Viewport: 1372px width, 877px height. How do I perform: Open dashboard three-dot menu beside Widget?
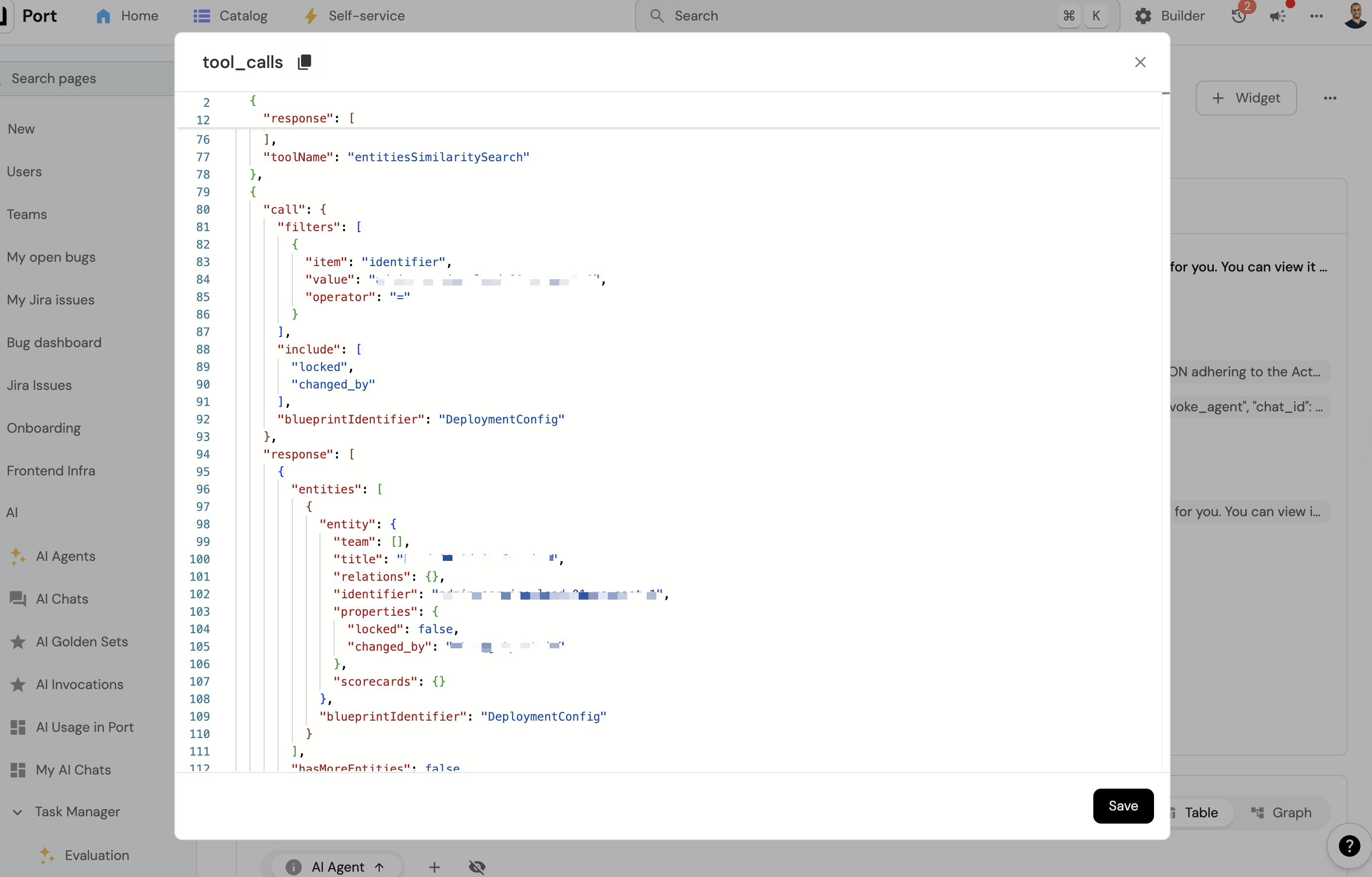click(x=1330, y=98)
